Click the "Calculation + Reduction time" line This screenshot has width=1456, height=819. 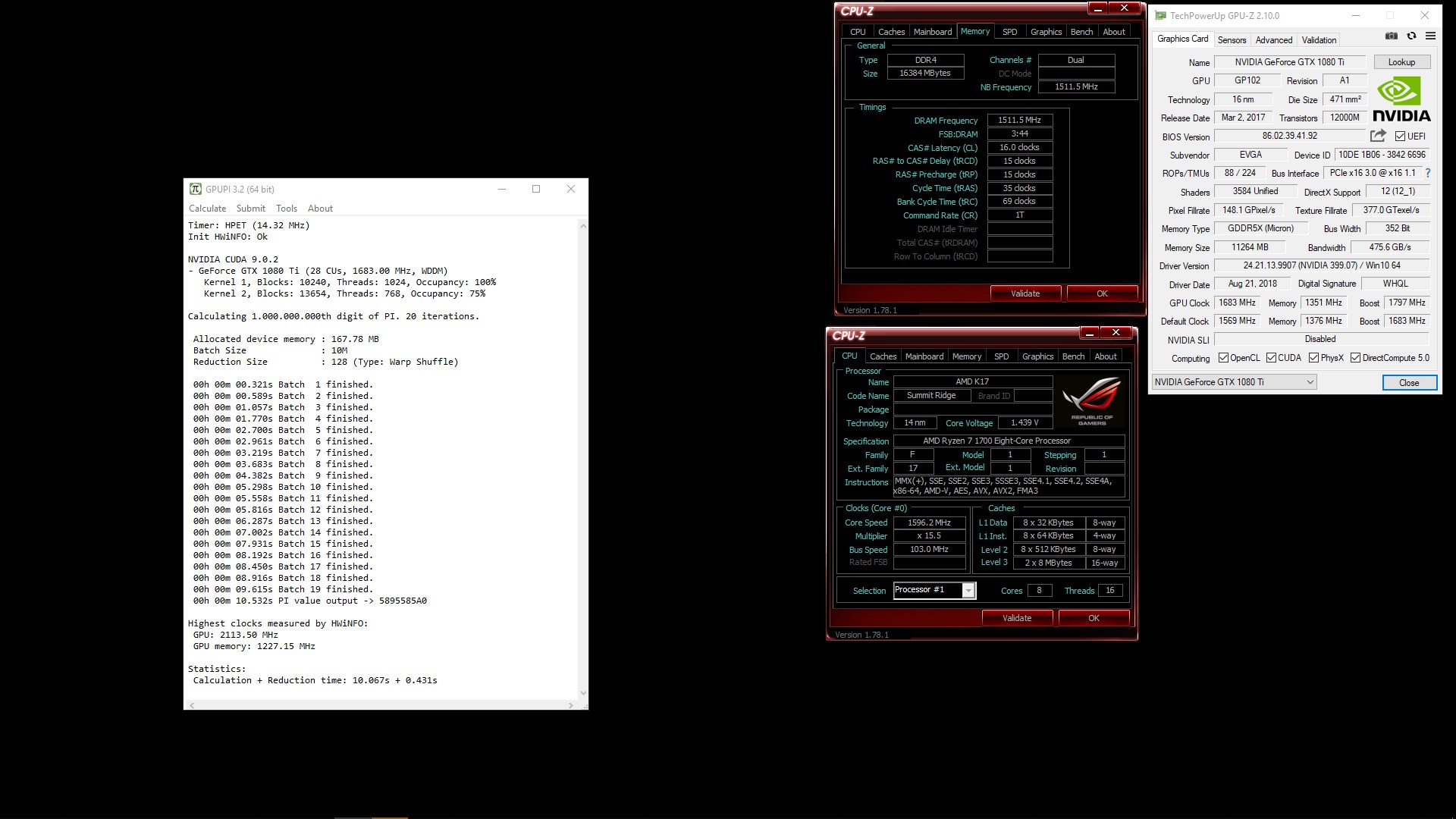click(315, 680)
